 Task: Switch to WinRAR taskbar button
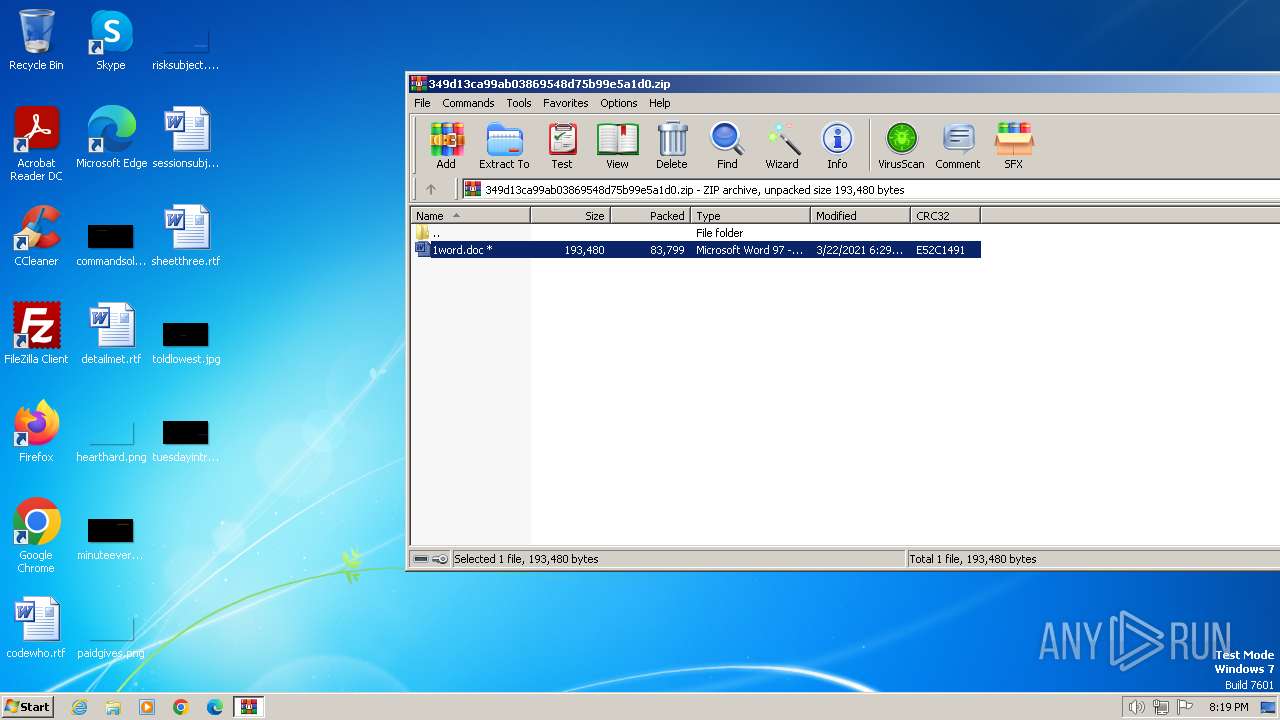point(248,707)
